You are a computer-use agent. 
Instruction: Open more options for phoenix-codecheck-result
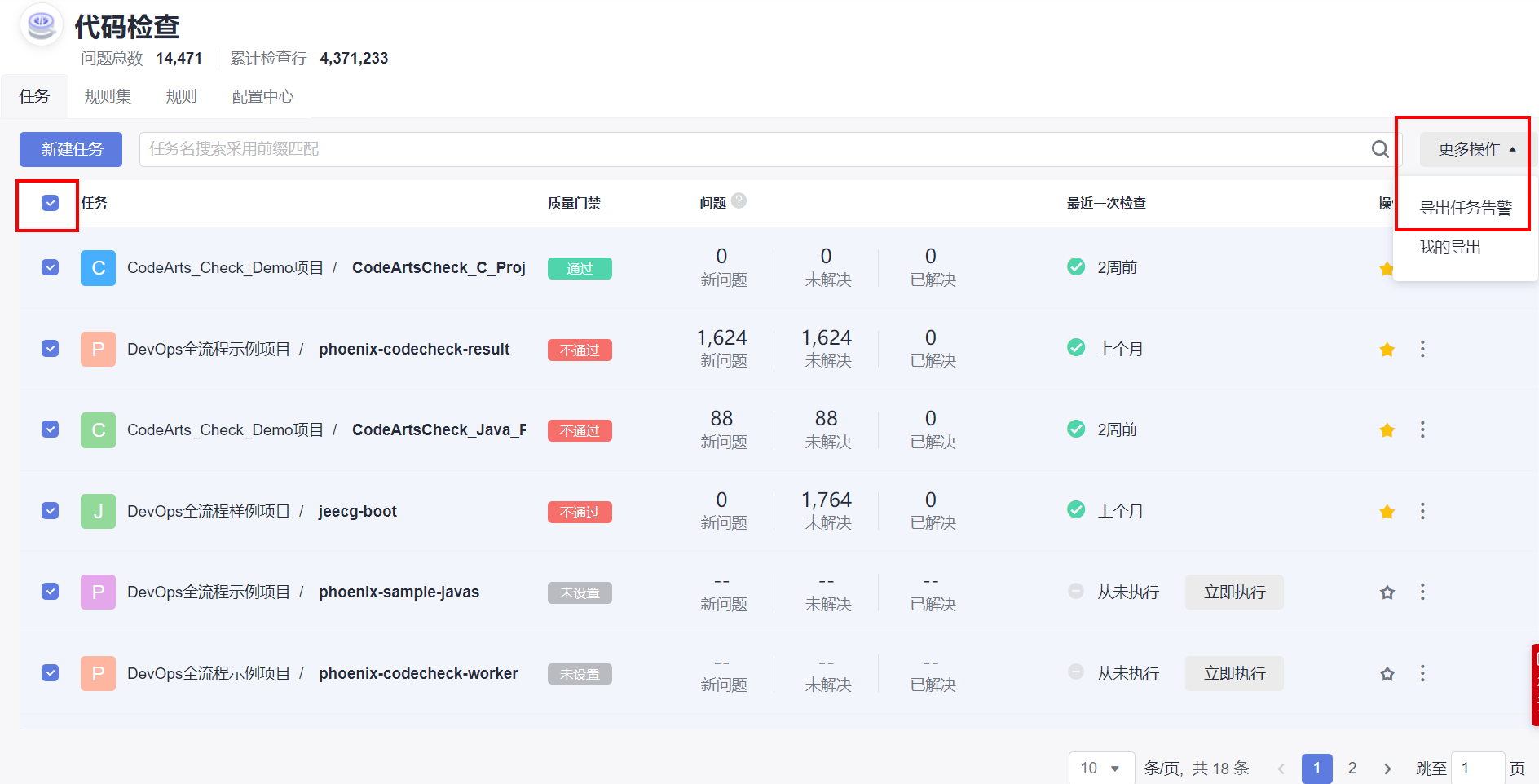click(1422, 349)
